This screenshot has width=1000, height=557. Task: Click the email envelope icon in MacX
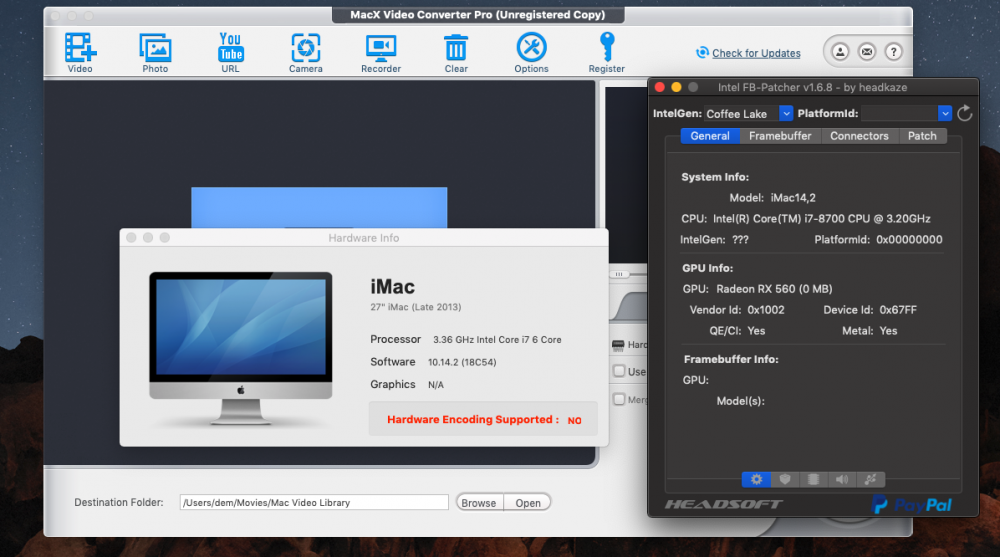pyautogui.click(x=867, y=52)
